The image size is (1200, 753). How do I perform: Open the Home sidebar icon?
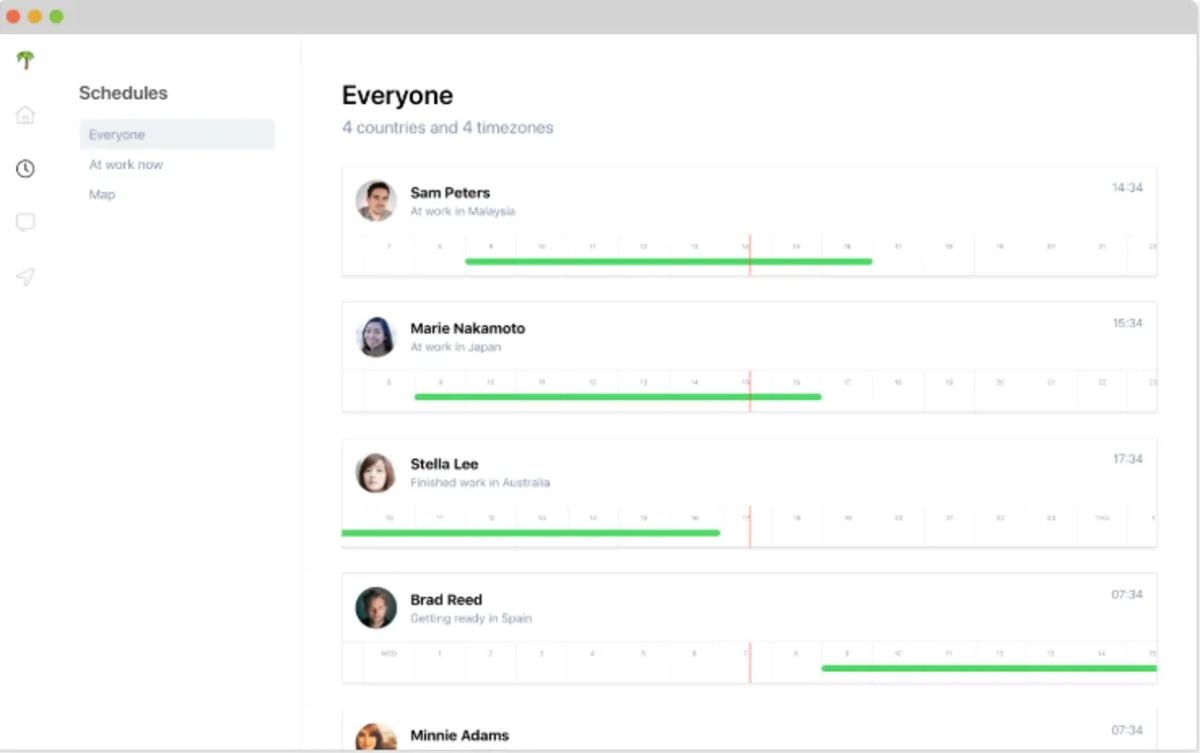coord(26,115)
